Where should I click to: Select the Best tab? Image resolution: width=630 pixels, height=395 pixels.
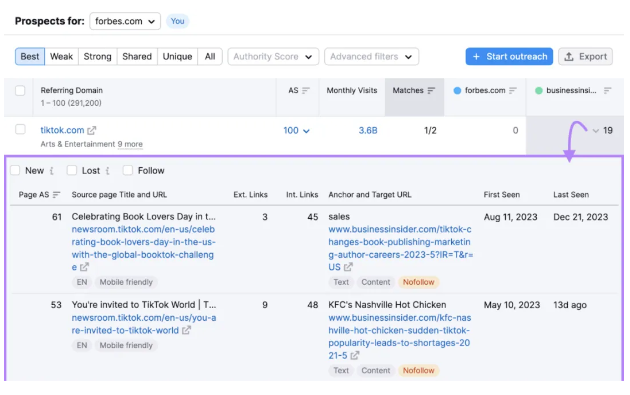point(30,57)
